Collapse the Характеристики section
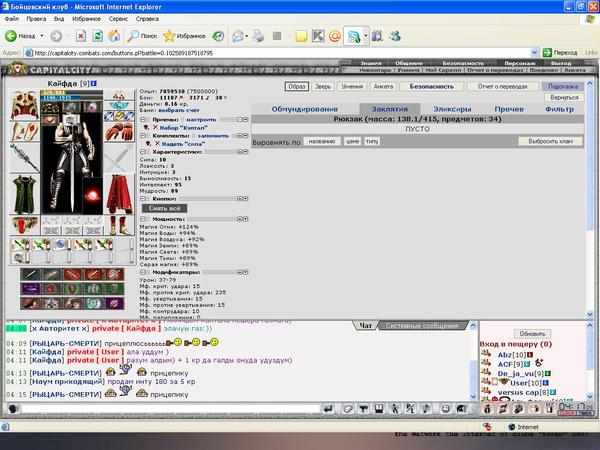Screen dimensions: 600x450 pos(143,152)
